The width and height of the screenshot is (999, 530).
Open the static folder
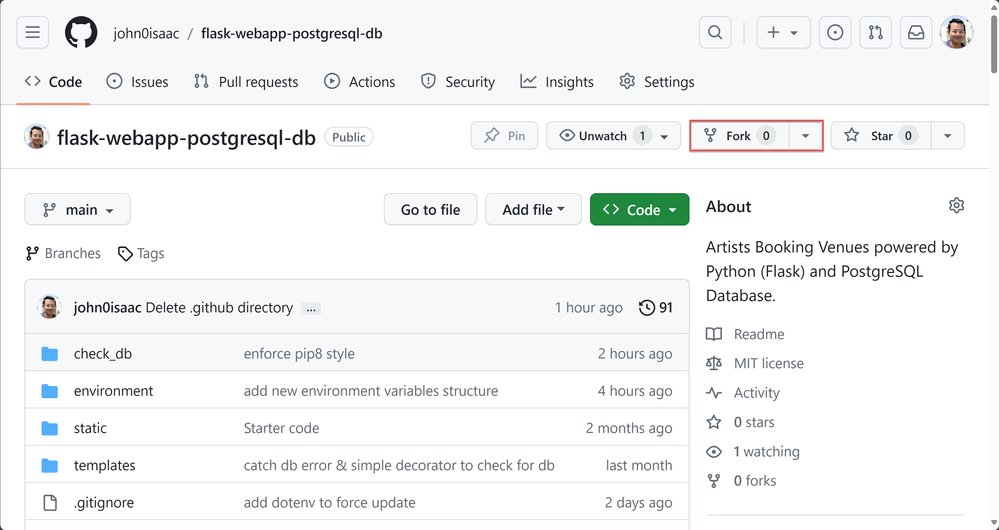(x=90, y=428)
